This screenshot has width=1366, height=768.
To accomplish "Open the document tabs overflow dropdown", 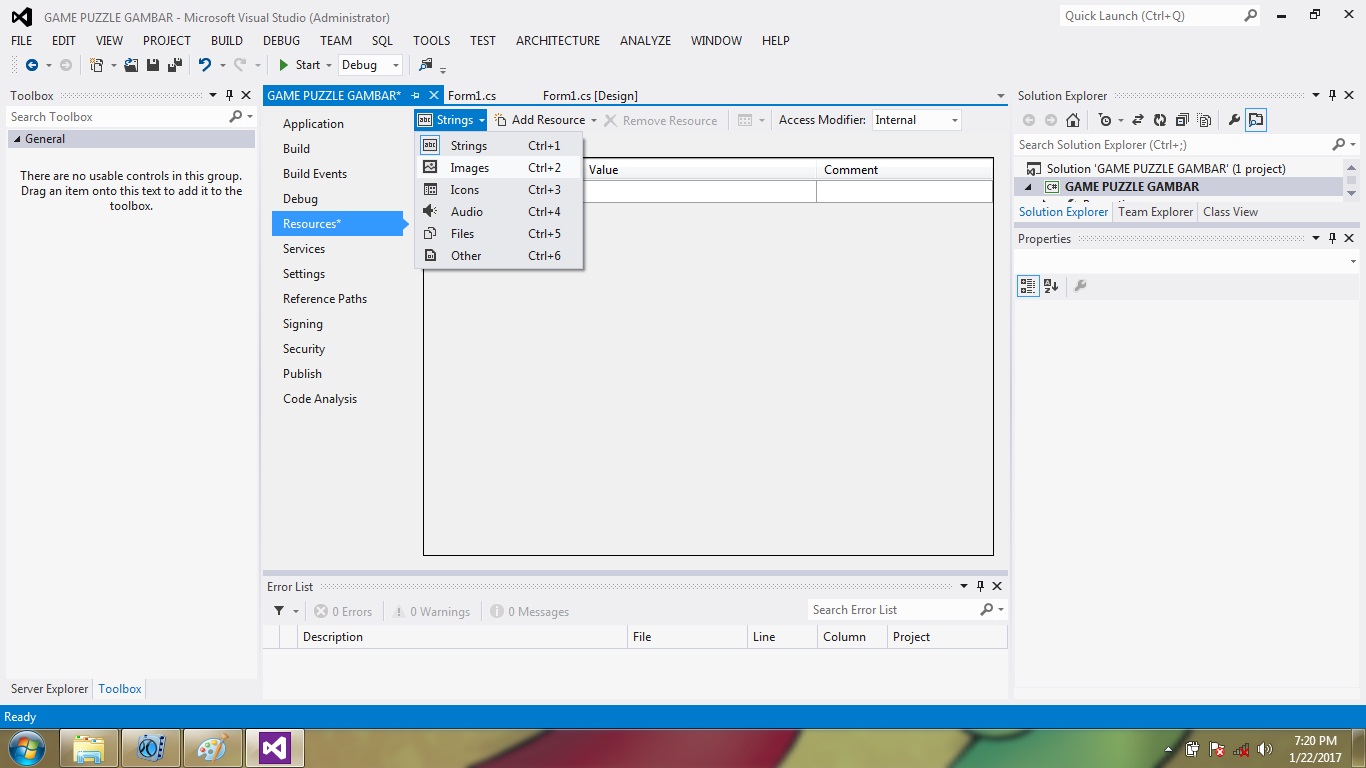I will click(x=1001, y=96).
